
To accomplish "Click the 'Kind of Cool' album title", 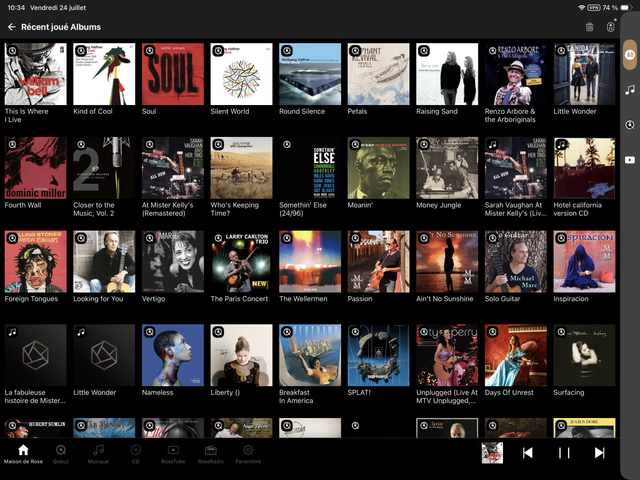I will (x=93, y=111).
